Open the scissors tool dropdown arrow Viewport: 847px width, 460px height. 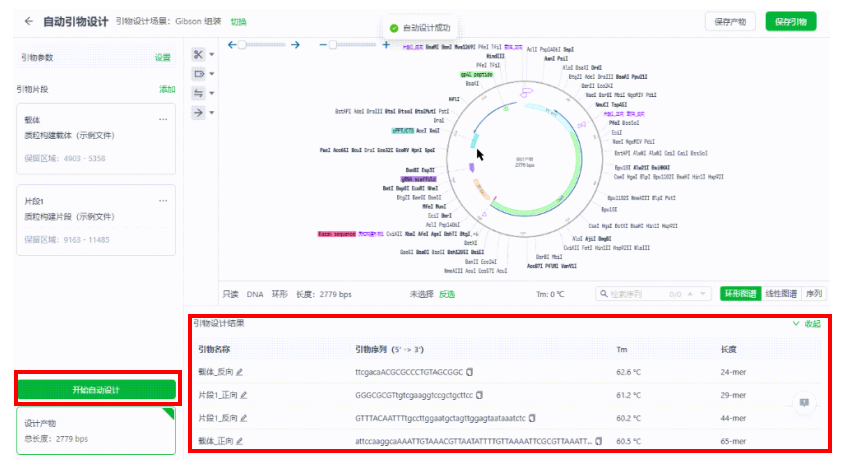(x=210, y=54)
